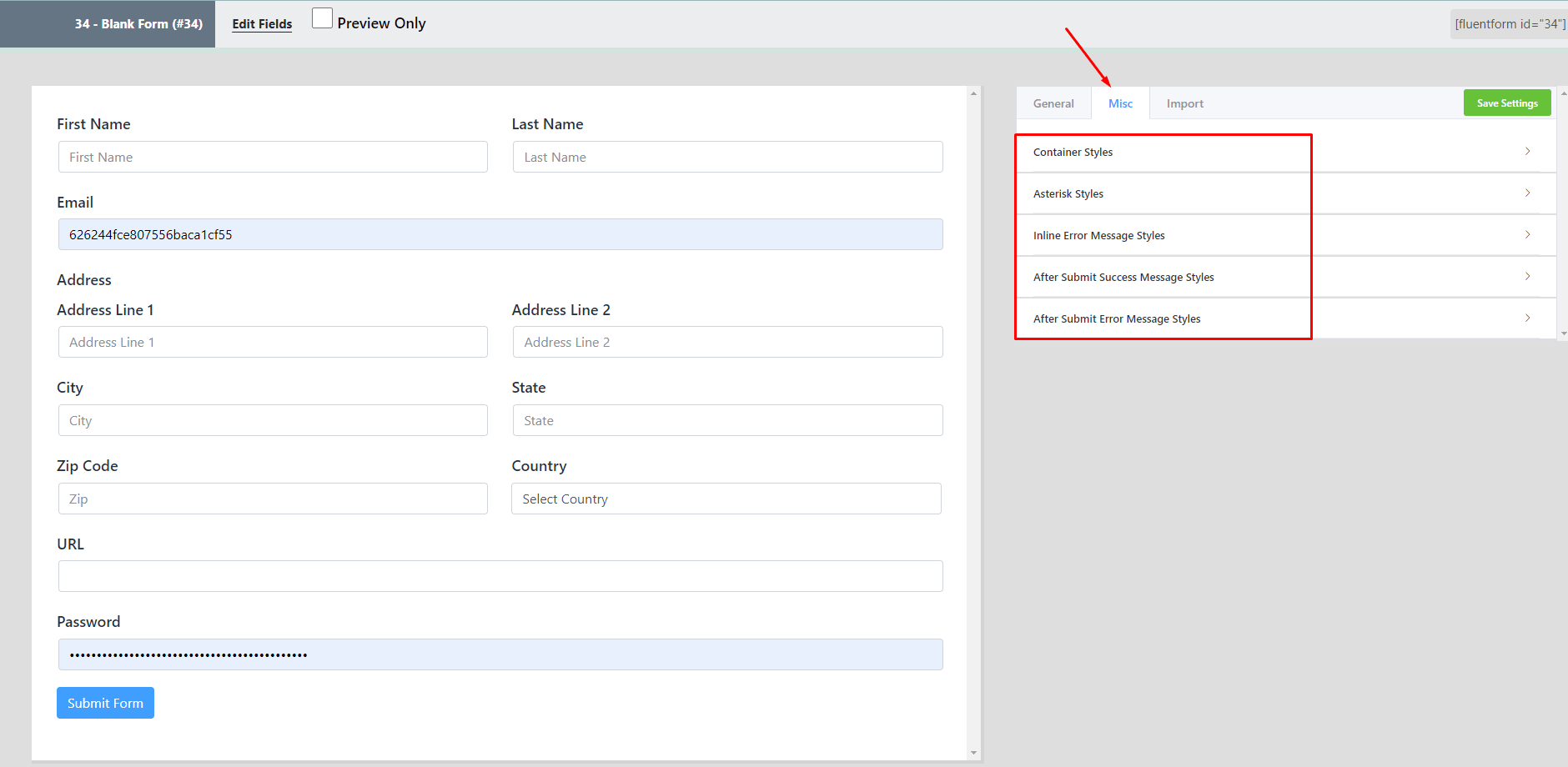Focus the Address Line 1 field

pos(273,342)
